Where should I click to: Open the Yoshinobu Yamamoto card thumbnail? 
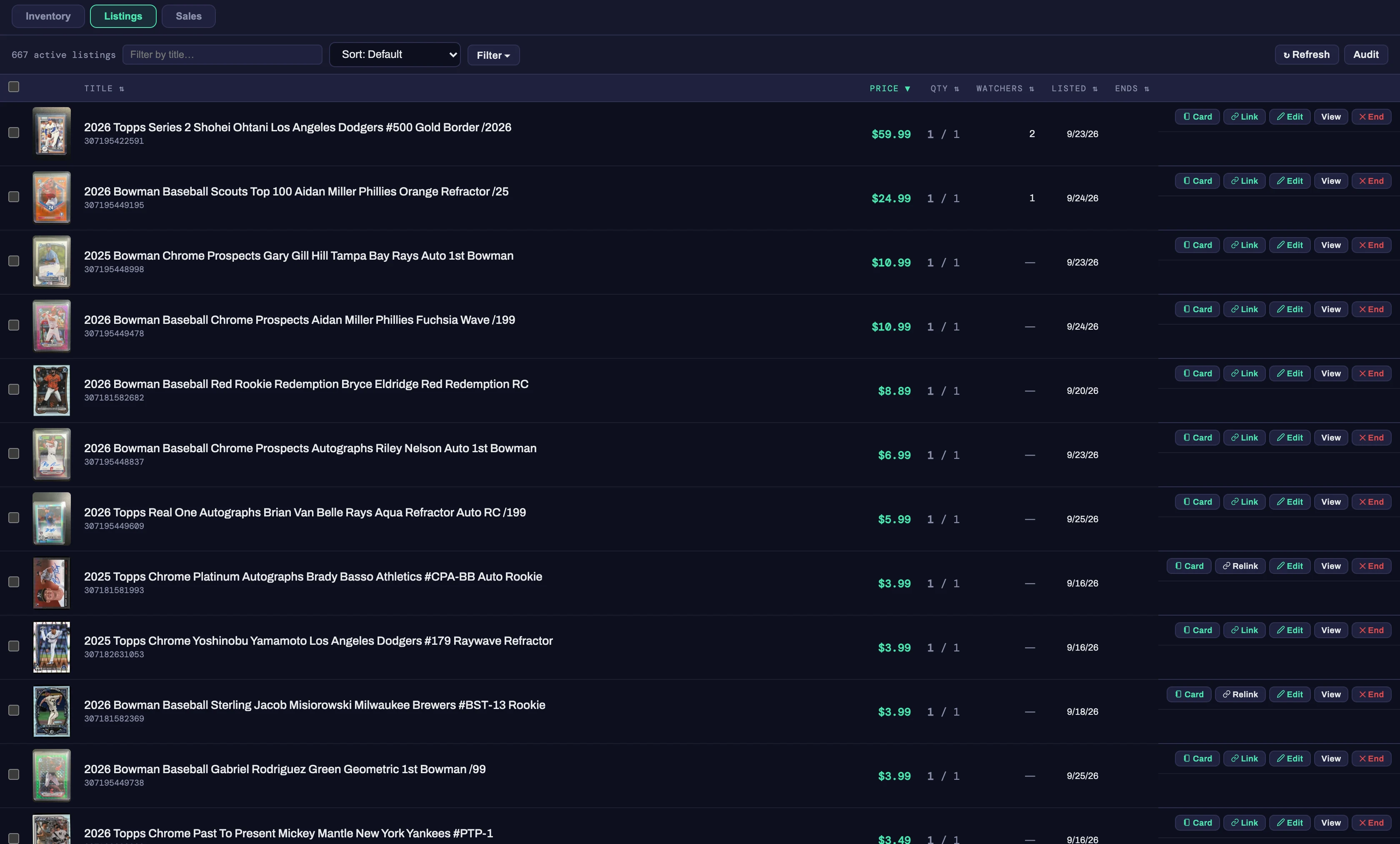coord(52,647)
